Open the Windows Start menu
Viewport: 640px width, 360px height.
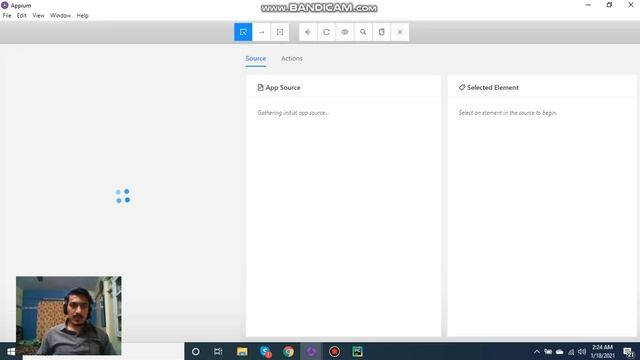tap(11, 351)
